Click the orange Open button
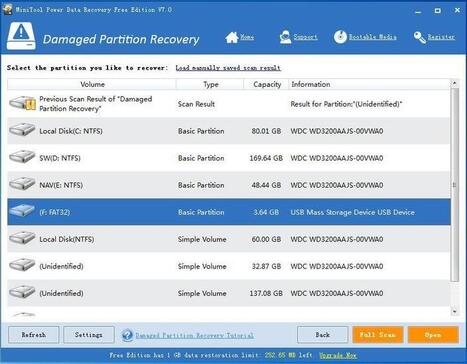467x364 pixels. click(433, 335)
